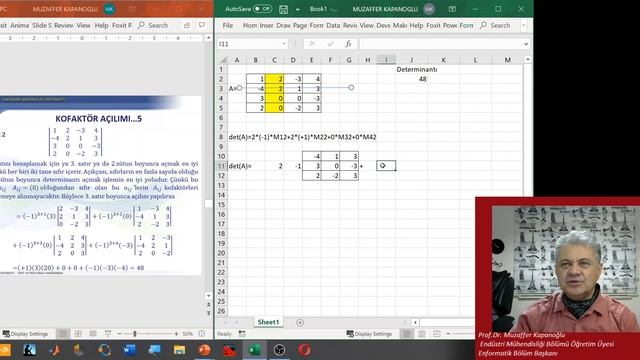Viewport: 640px width, 360px height.
Task: Click Excel horizontal scrollbar left arrow
Action: coord(415,322)
